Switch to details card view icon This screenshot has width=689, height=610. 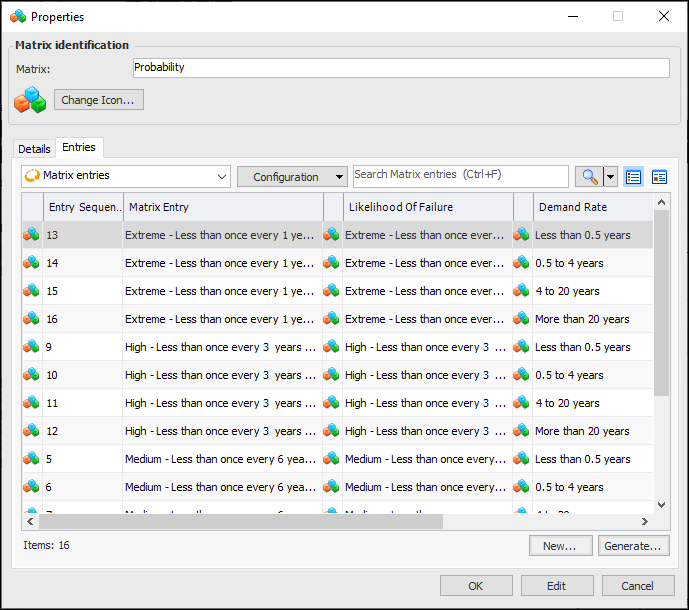point(659,177)
